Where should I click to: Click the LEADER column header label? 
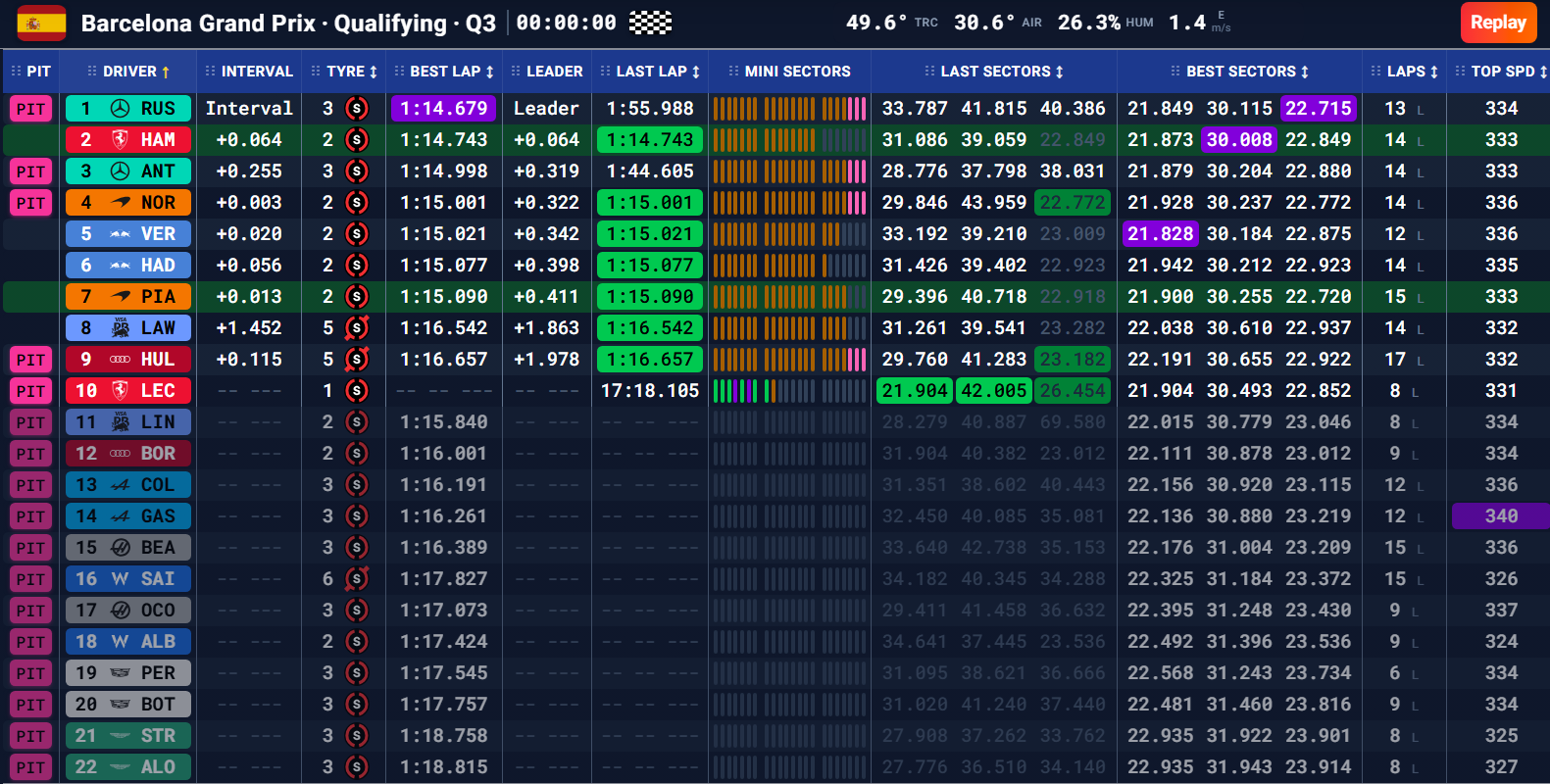(x=555, y=72)
